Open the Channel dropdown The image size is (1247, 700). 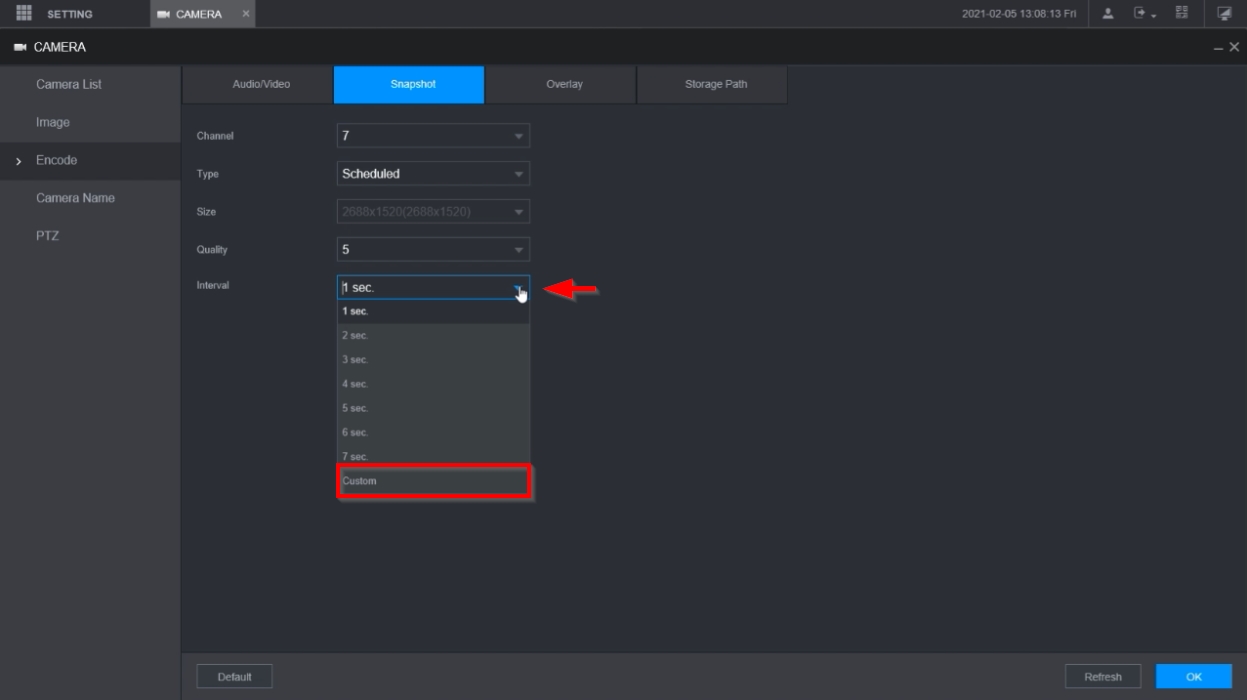tap(433, 135)
